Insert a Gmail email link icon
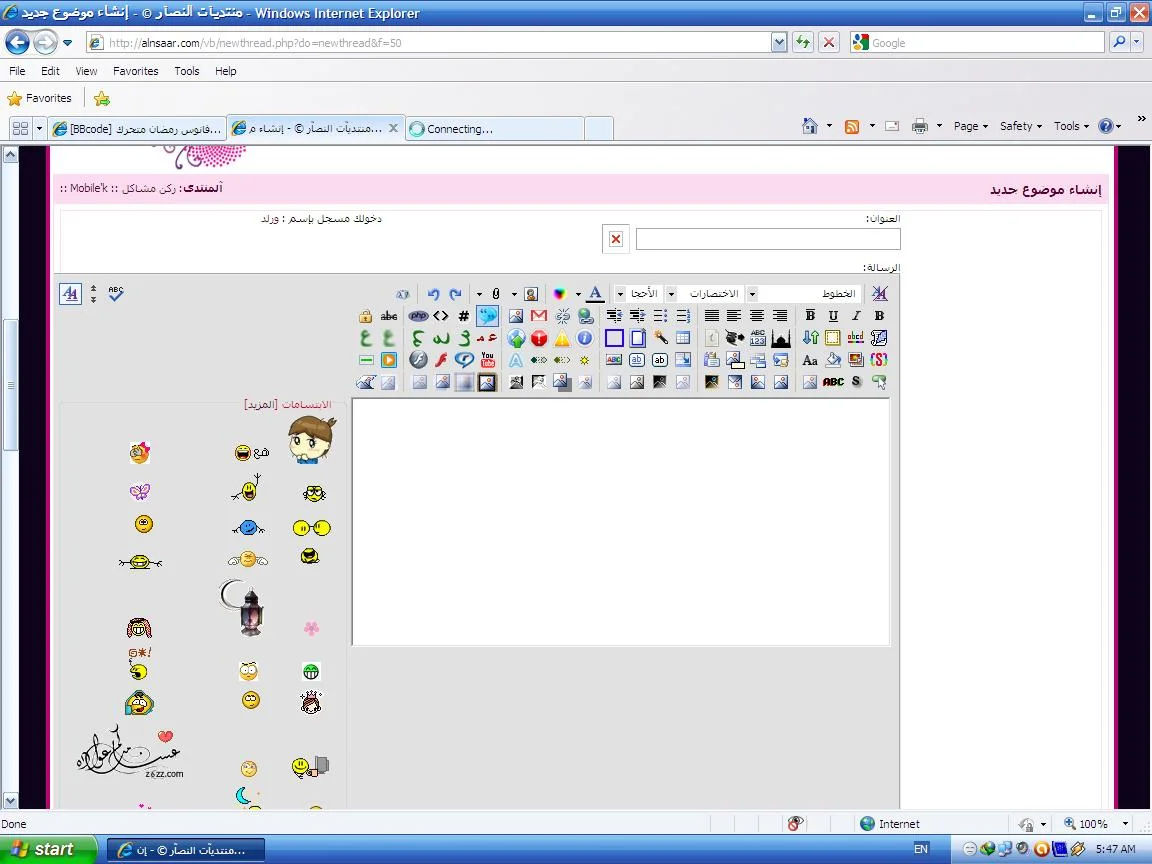1152x864 pixels. pos(539,316)
